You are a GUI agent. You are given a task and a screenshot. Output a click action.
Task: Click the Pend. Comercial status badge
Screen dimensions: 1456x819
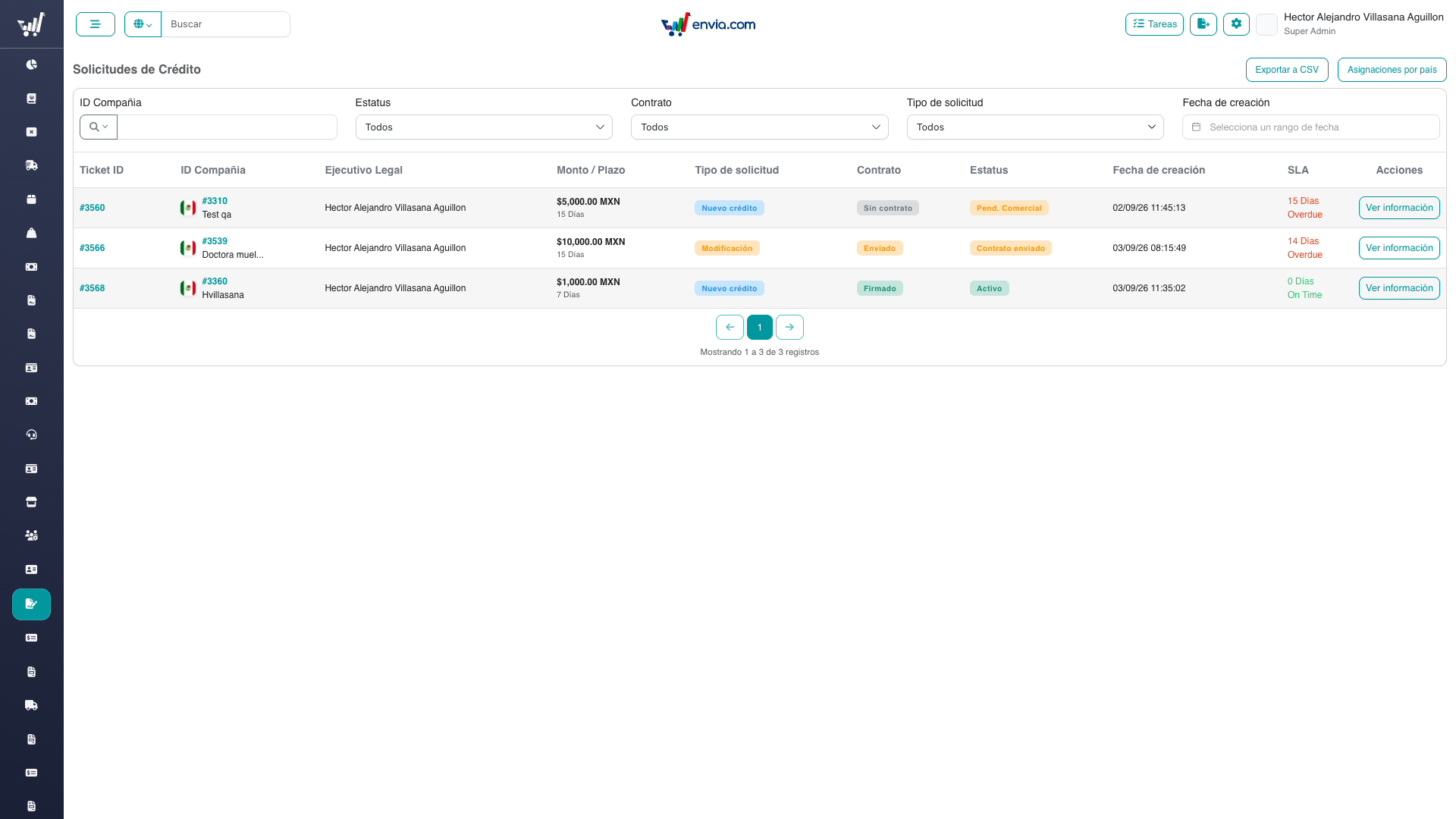click(1009, 208)
